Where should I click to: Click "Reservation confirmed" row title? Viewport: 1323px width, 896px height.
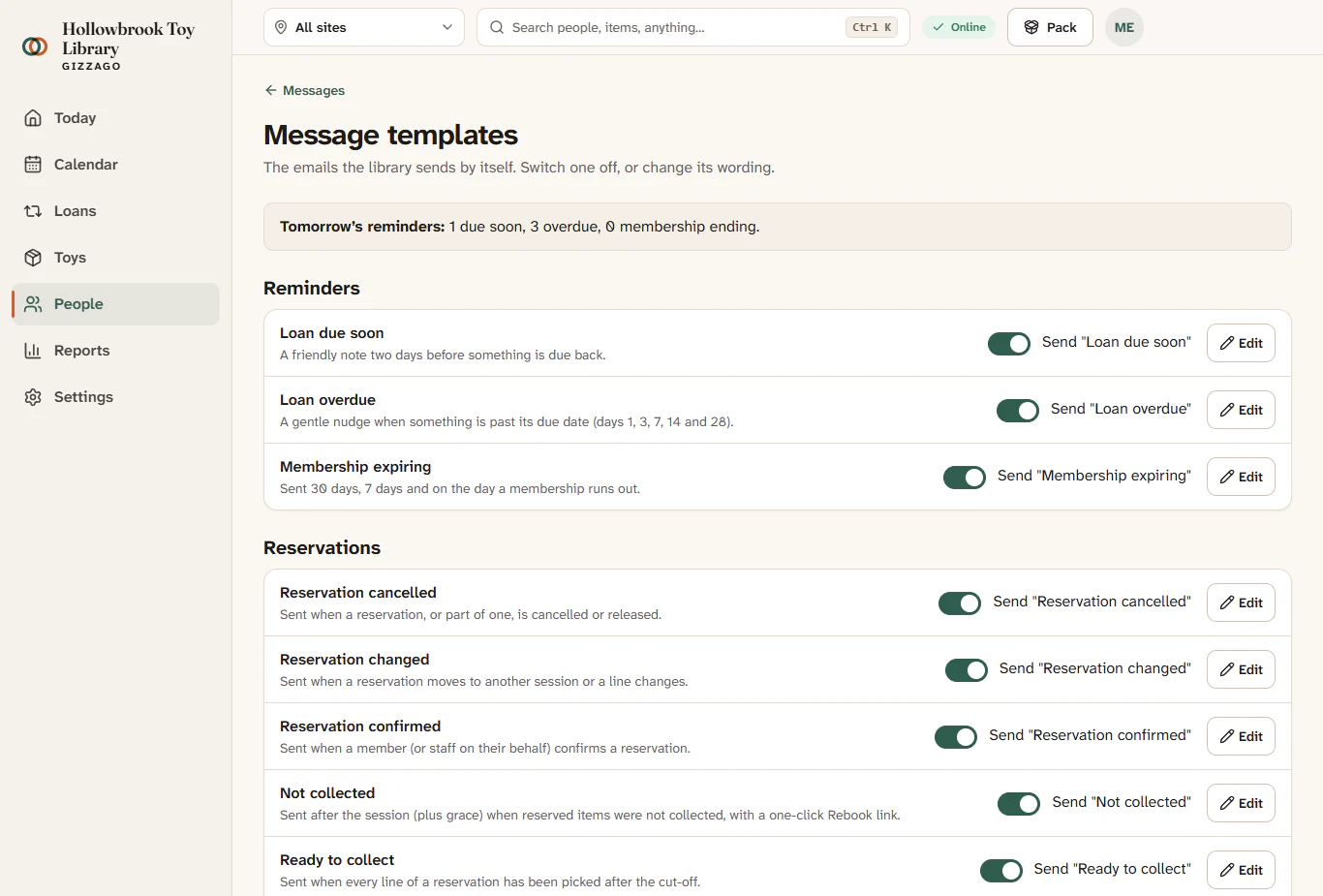click(360, 726)
